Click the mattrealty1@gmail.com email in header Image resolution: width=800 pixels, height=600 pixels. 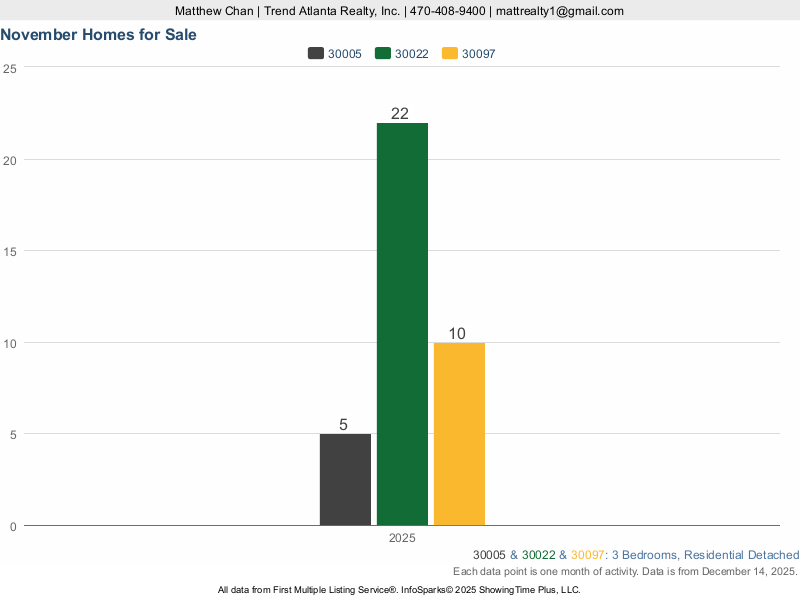(560, 11)
